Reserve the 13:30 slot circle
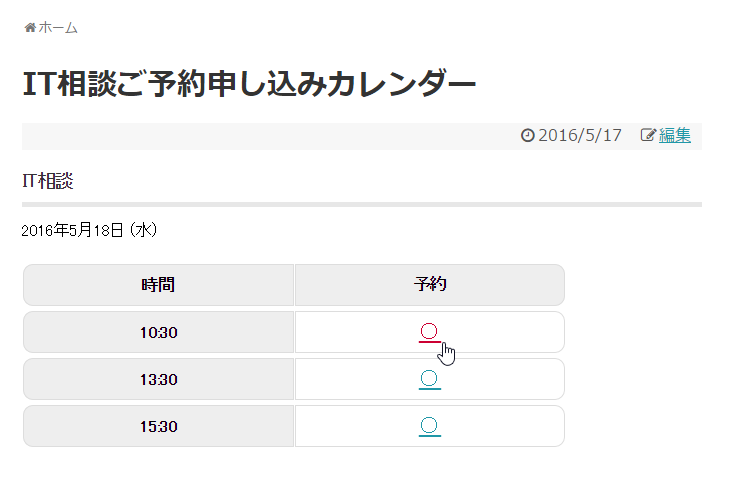The image size is (730, 499). click(x=430, y=378)
